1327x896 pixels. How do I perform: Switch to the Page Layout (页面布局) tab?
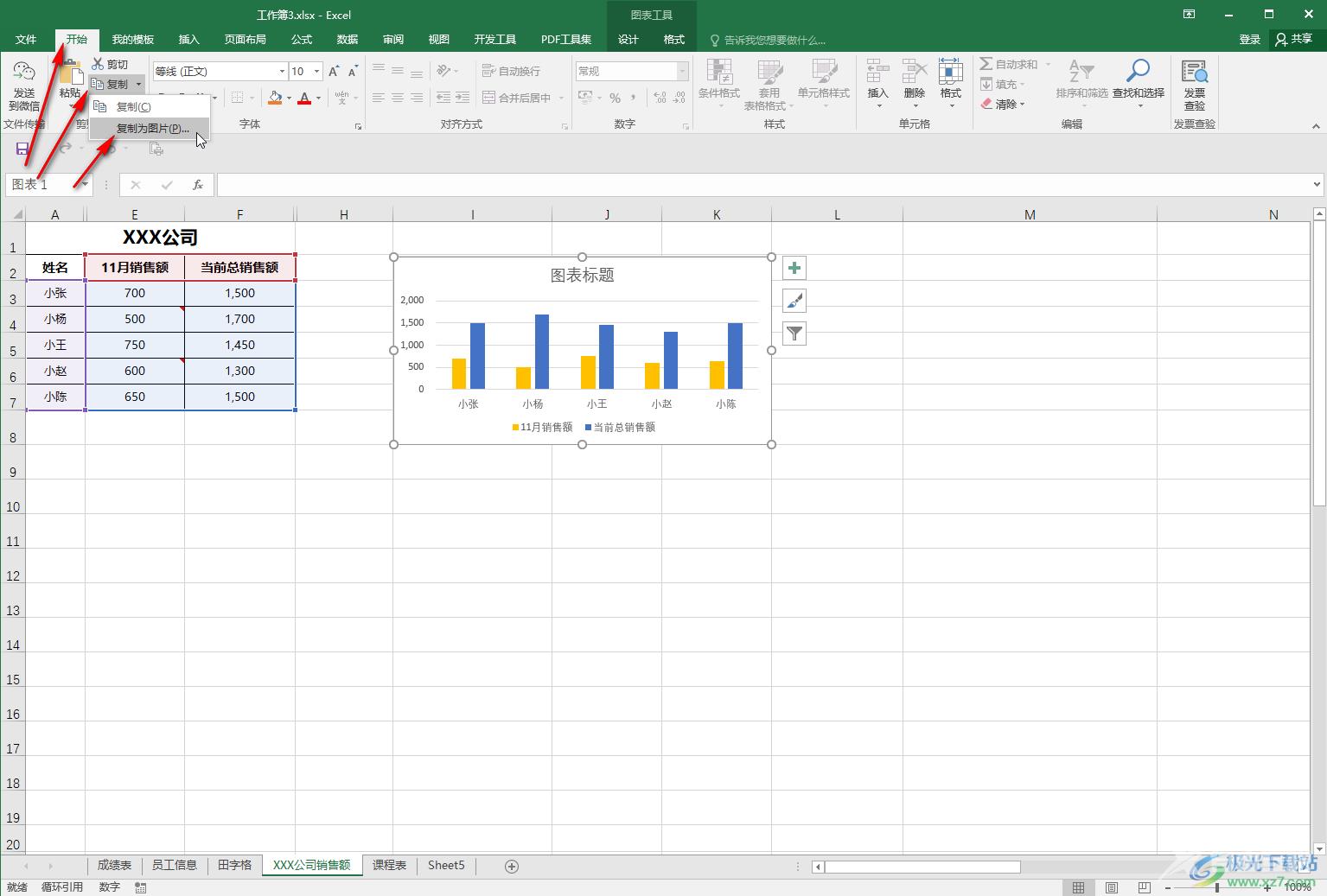[246, 39]
